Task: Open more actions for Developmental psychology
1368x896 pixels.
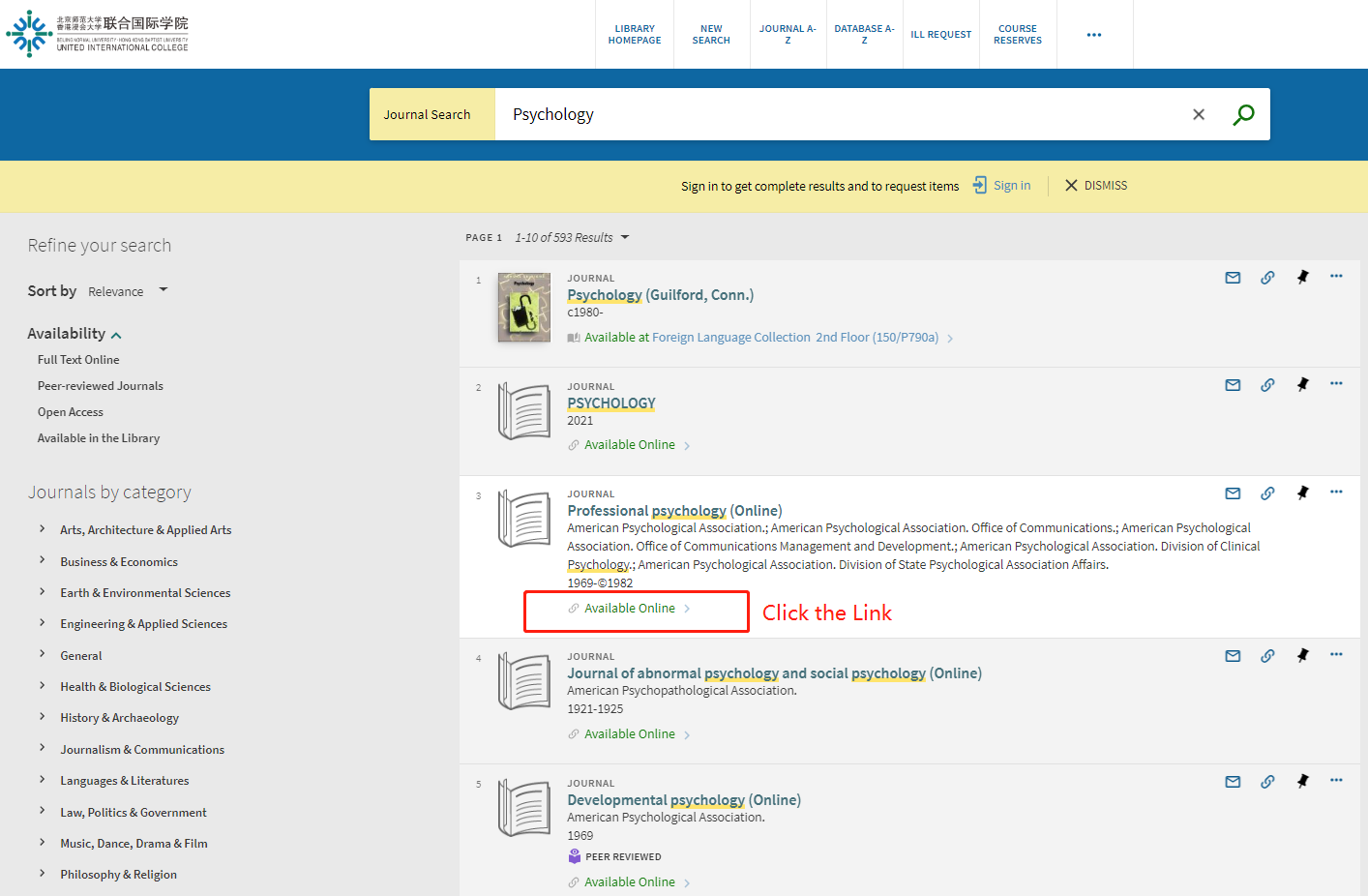Action: click(x=1336, y=780)
